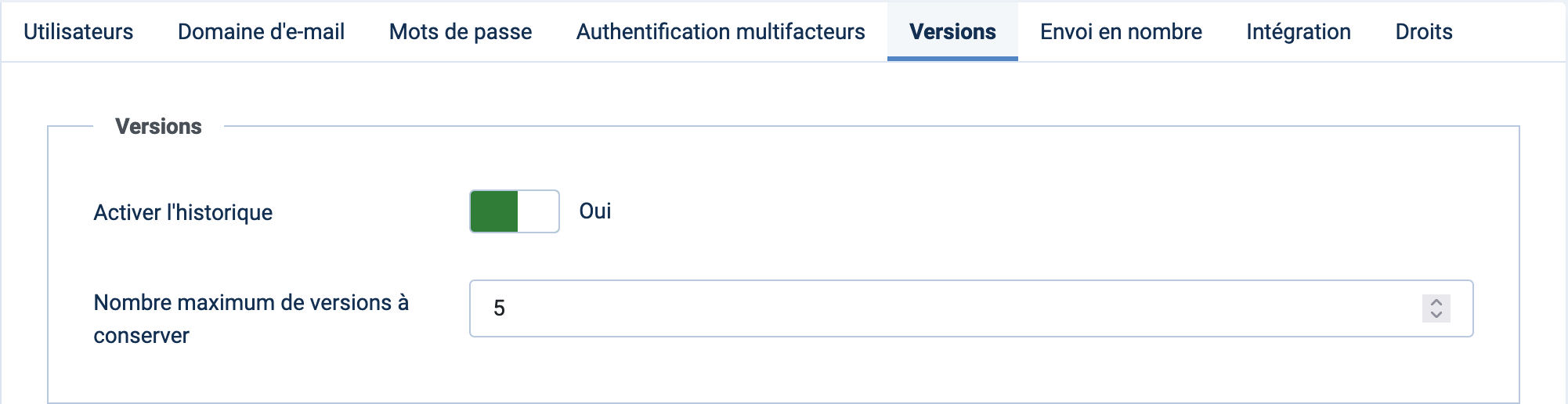Viewport: 1568px width, 404px height.
Task: Open the Authentification multifacteurs tab
Action: point(721,31)
